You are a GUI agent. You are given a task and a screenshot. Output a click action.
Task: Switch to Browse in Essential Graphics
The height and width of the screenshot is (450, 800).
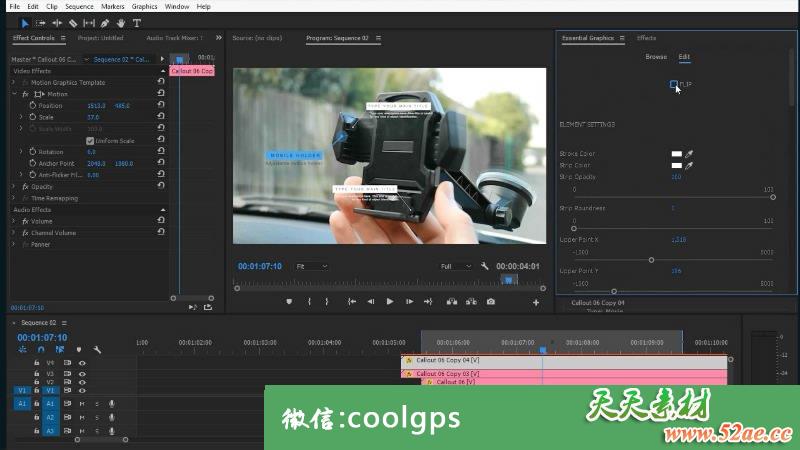tap(656, 57)
